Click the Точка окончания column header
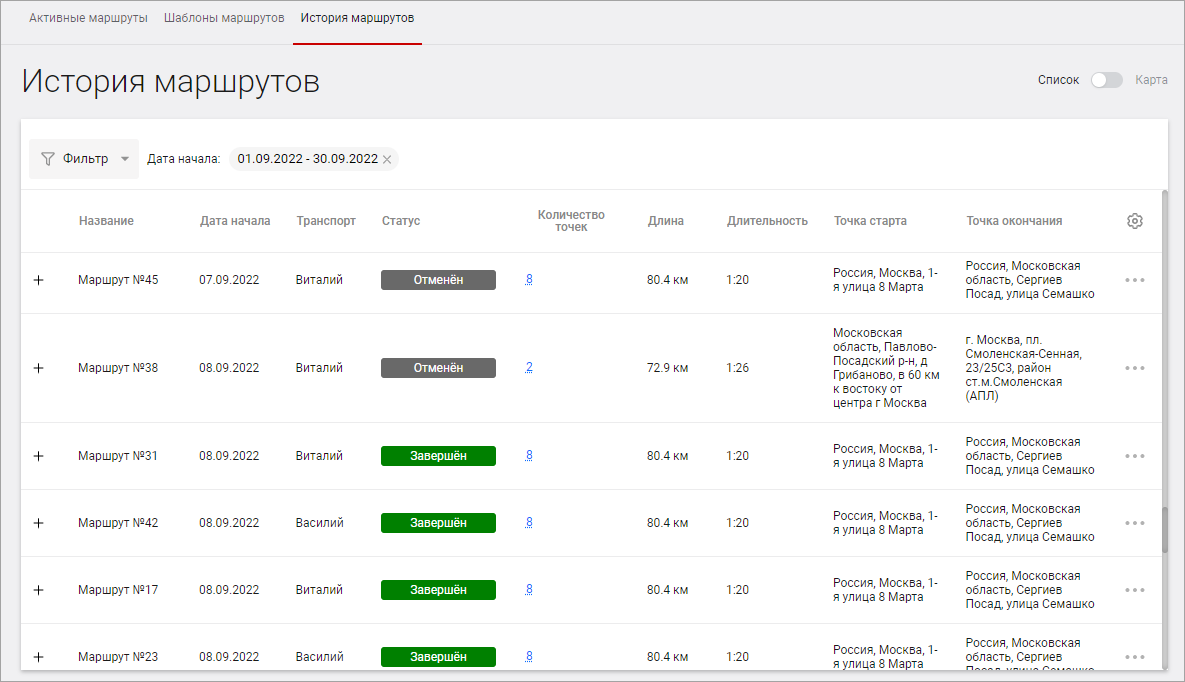This screenshot has height=682, width=1185. coord(1014,221)
